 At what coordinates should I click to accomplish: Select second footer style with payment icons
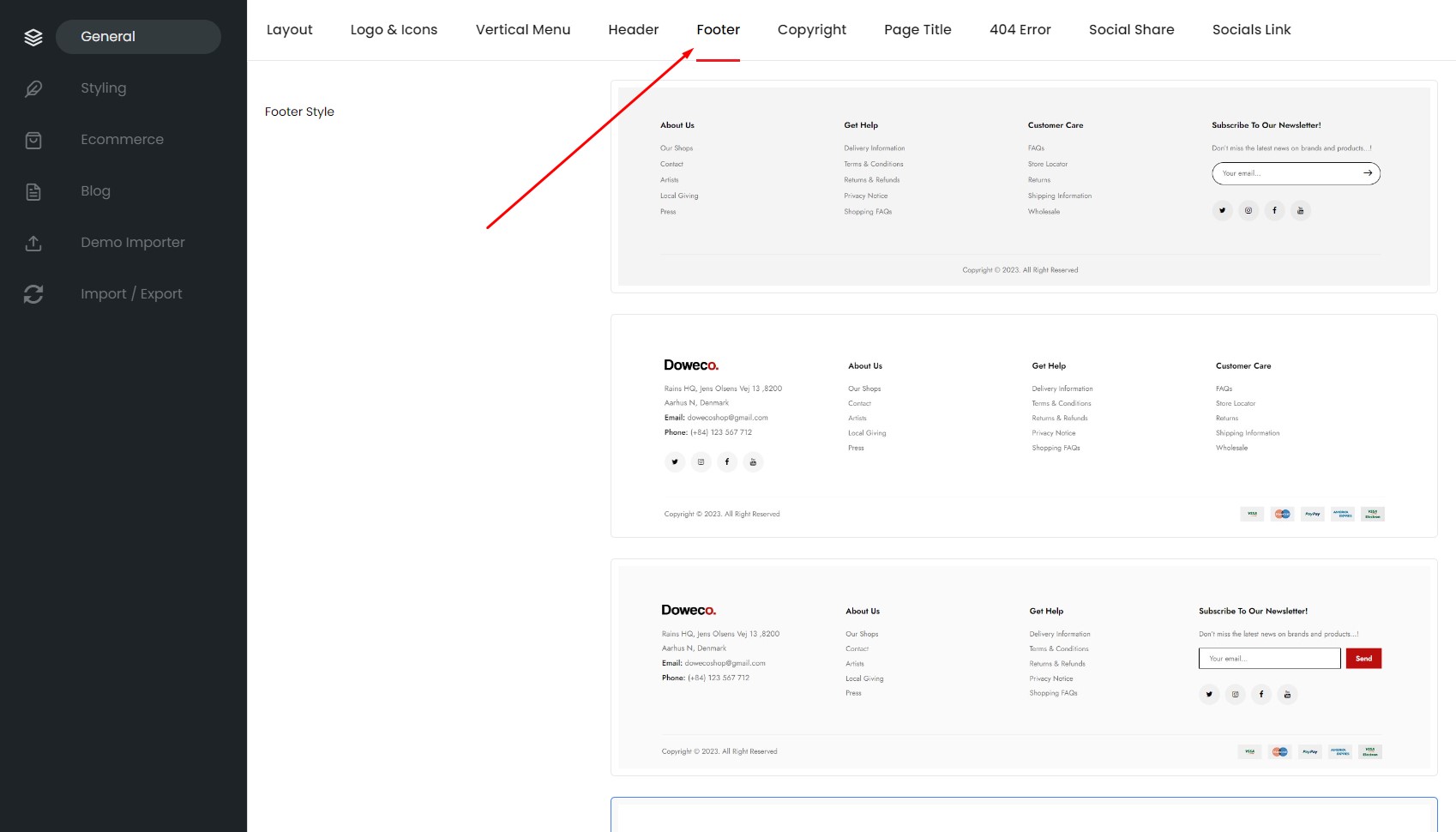tap(1024, 426)
